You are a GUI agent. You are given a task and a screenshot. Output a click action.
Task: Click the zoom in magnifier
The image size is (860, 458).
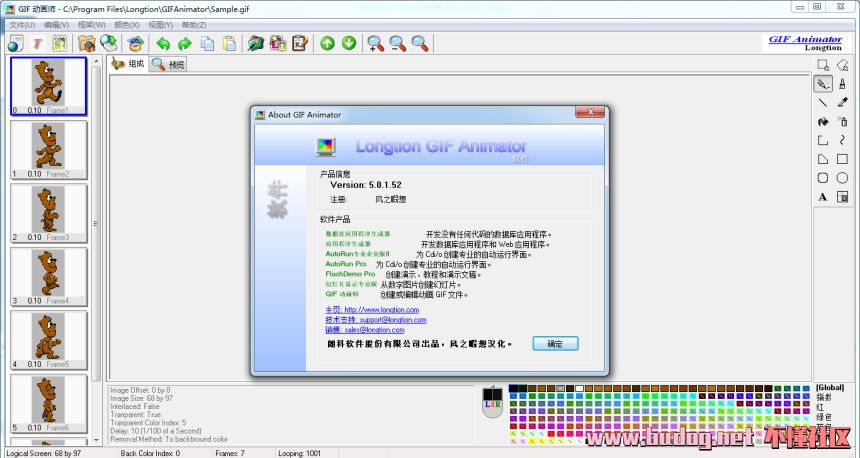pos(376,43)
